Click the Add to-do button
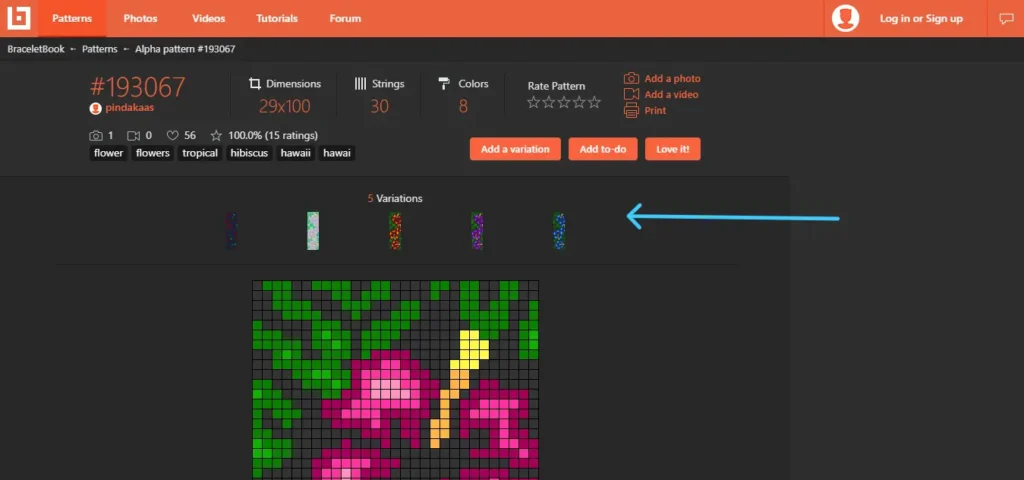 click(x=603, y=149)
